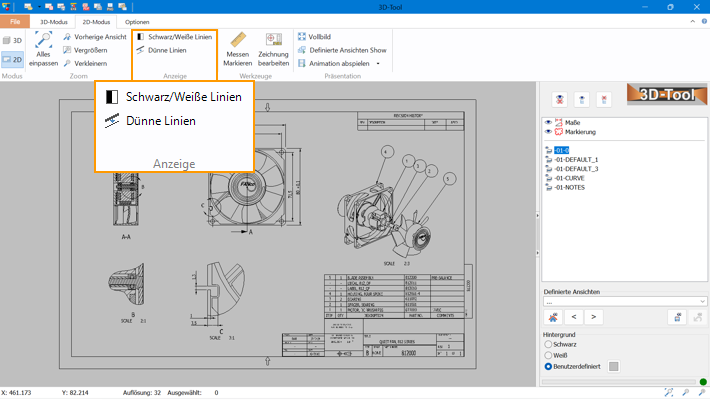Toggle visibility eye for Markierung
Screen dimensions: 710x400
[547, 132]
